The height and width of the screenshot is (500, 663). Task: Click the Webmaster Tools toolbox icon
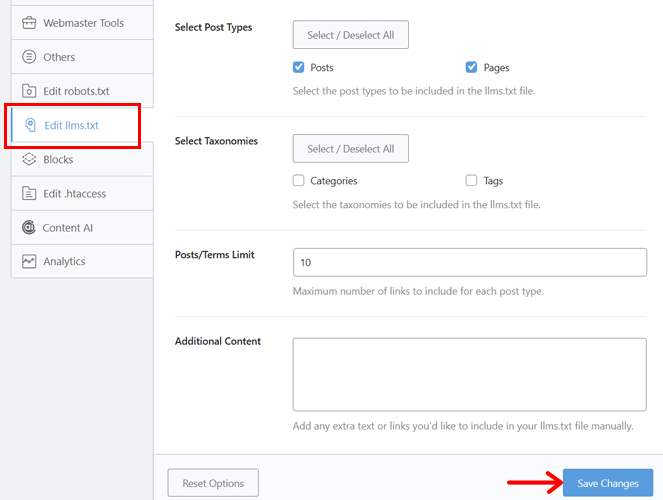[x=29, y=23]
